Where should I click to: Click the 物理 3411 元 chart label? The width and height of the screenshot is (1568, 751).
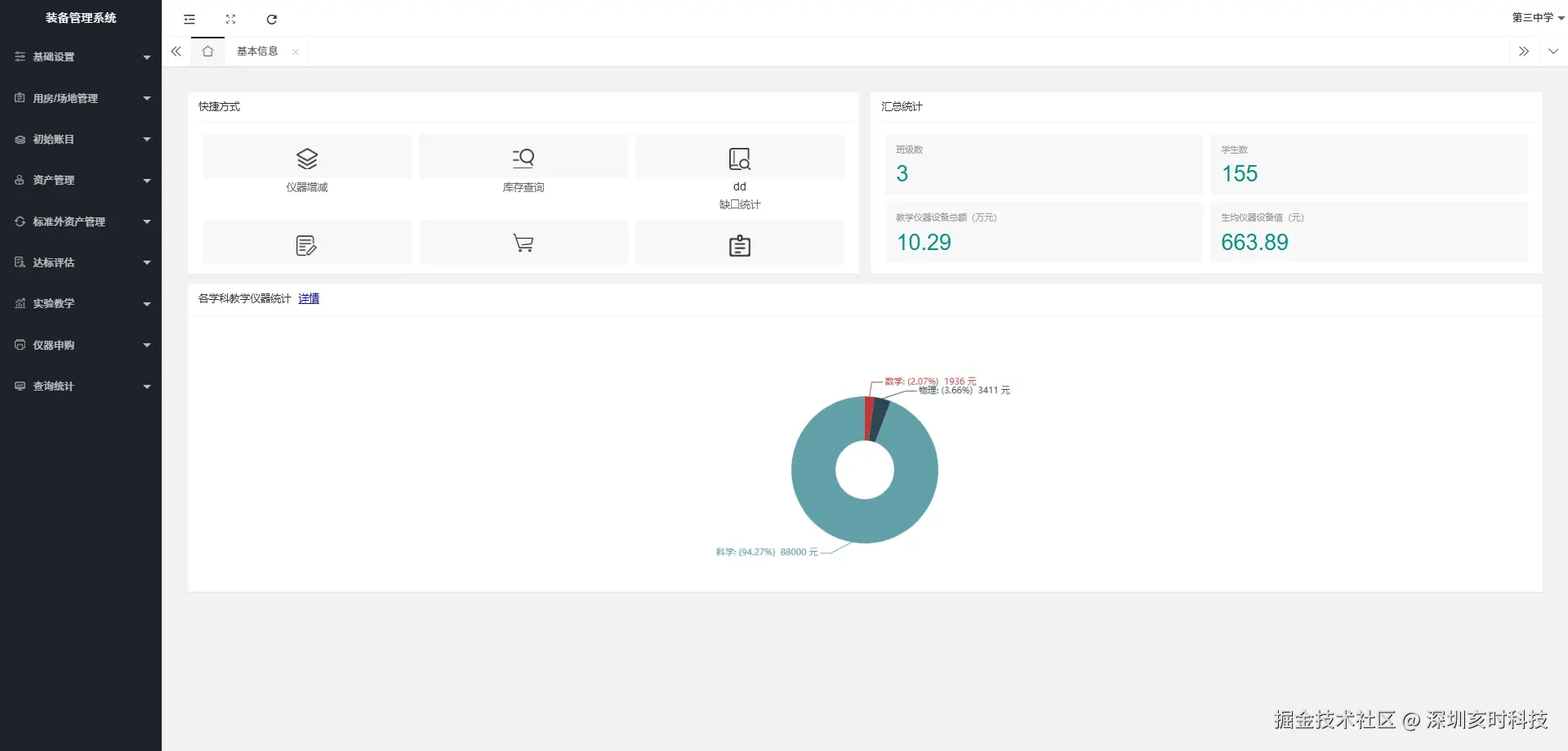[x=964, y=391]
